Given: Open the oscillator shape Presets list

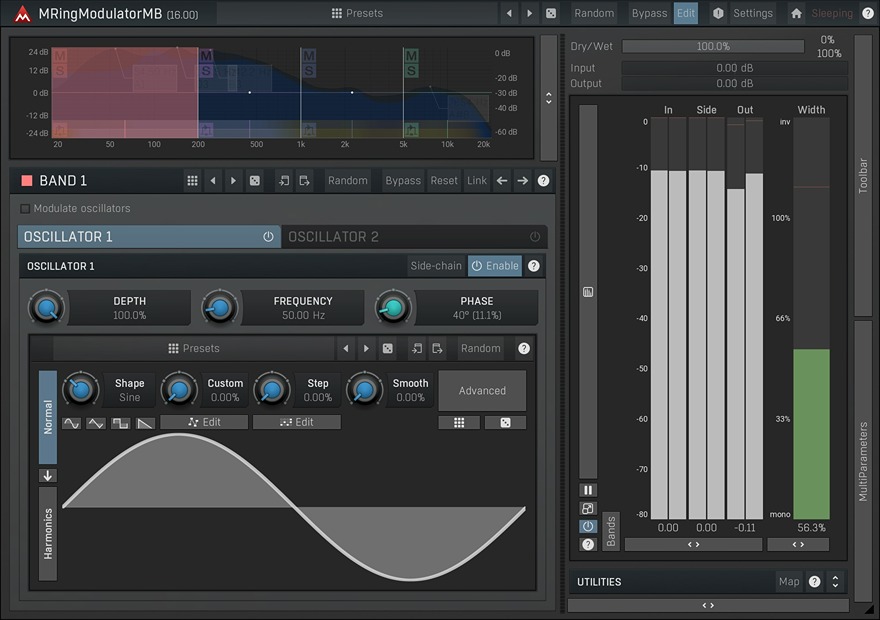Looking at the screenshot, I should point(194,348).
